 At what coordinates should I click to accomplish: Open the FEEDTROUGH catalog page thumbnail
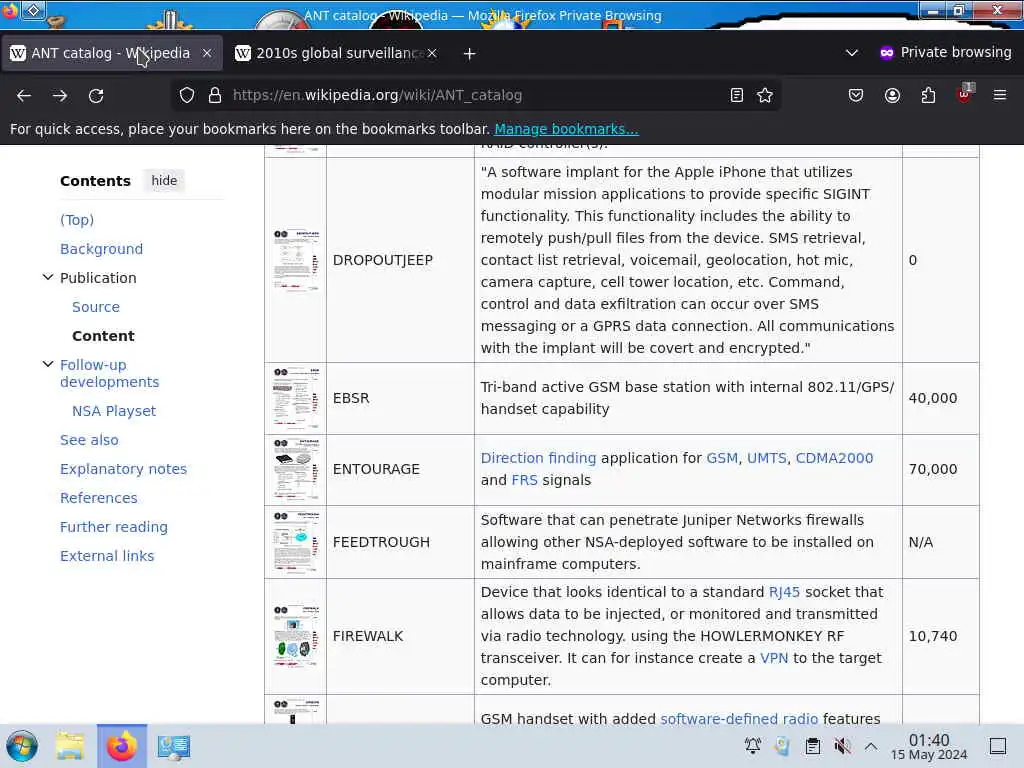pyautogui.click(x=296, y=542)
